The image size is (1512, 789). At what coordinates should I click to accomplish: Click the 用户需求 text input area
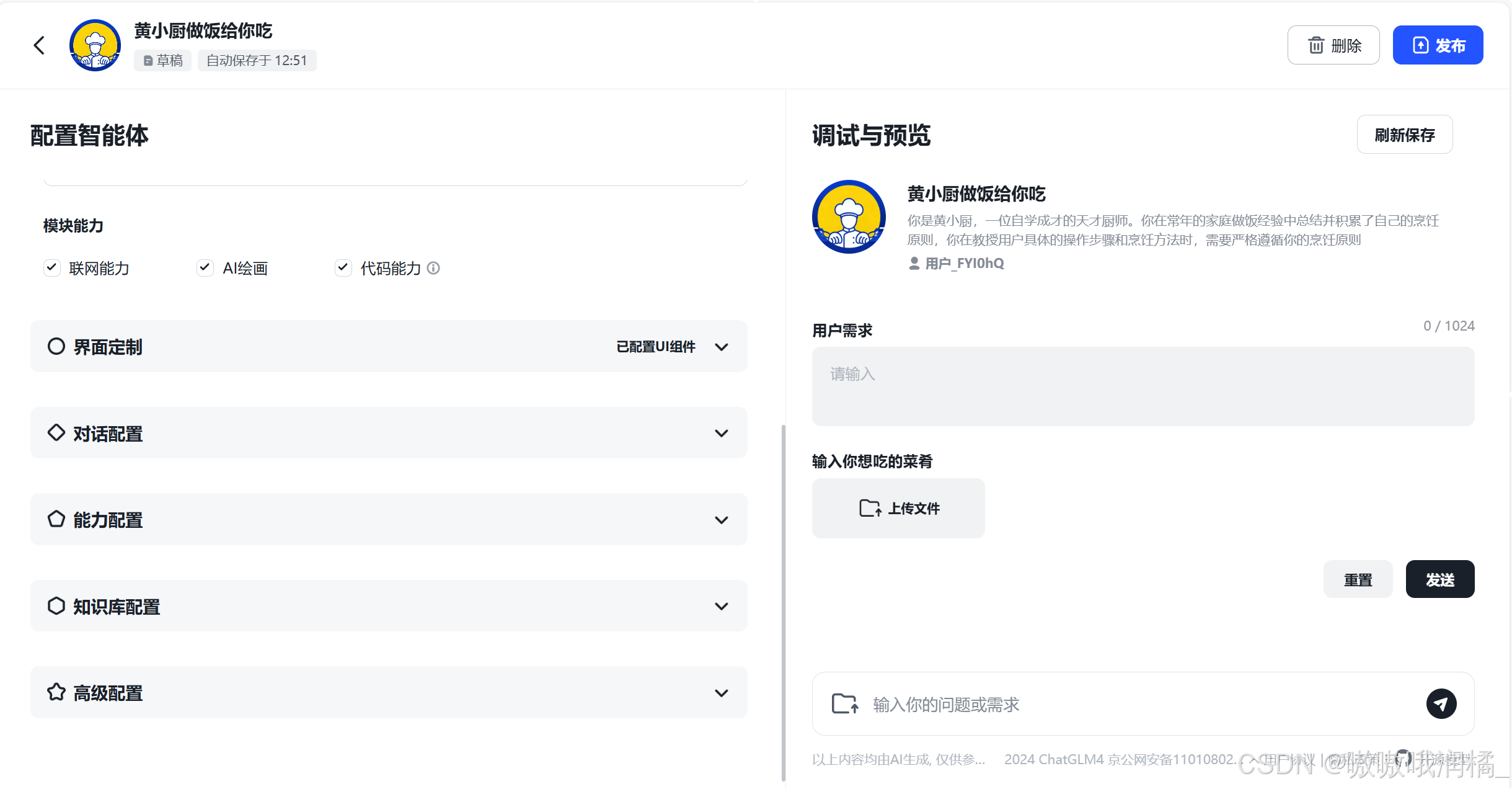pos(1143,386)
